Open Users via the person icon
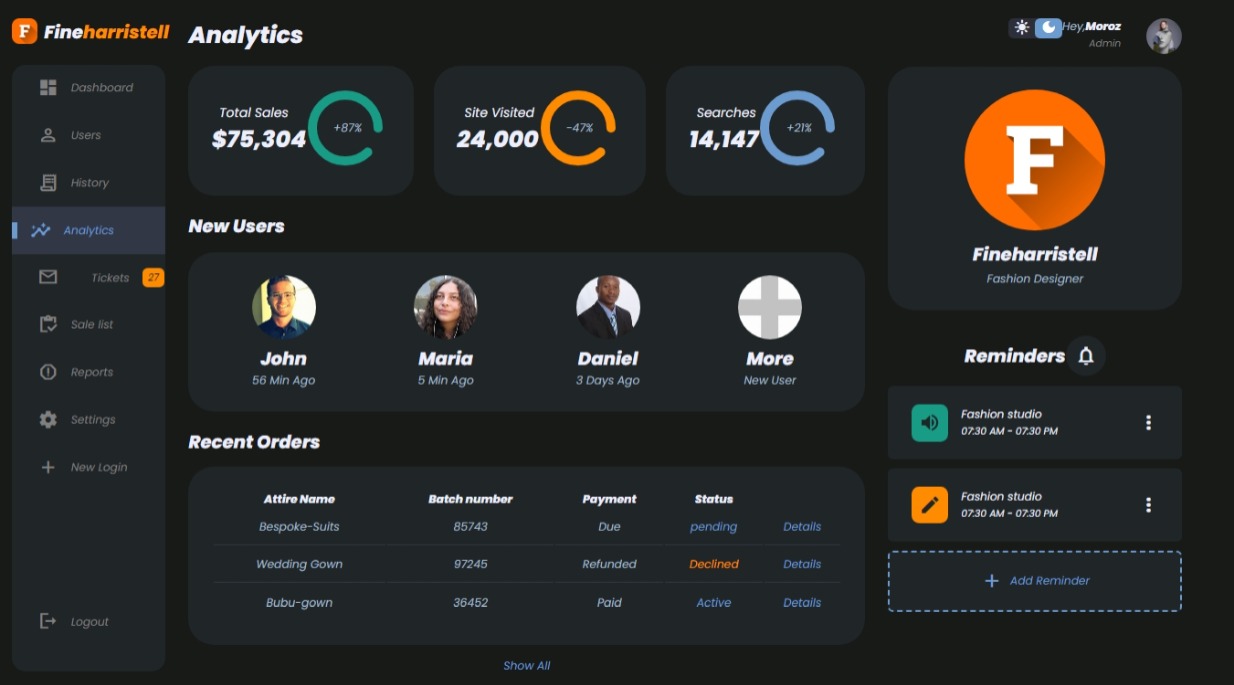 pyautogui.click(x=48, y=135)
